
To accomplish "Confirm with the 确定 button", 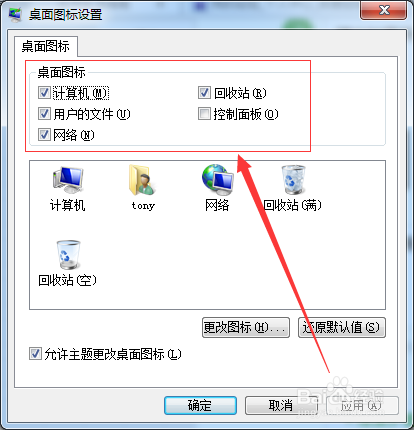I will coord(200,405).
